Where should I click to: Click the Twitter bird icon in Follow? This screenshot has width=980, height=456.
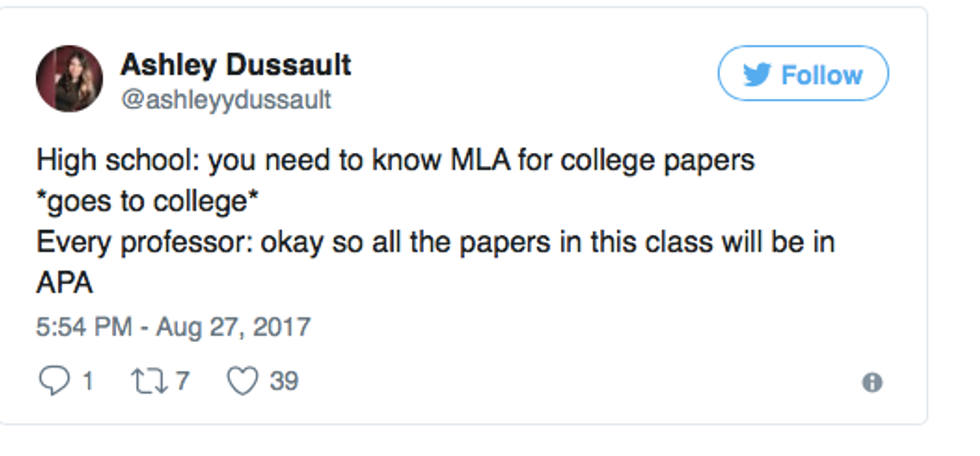click(x=757, y=75)
